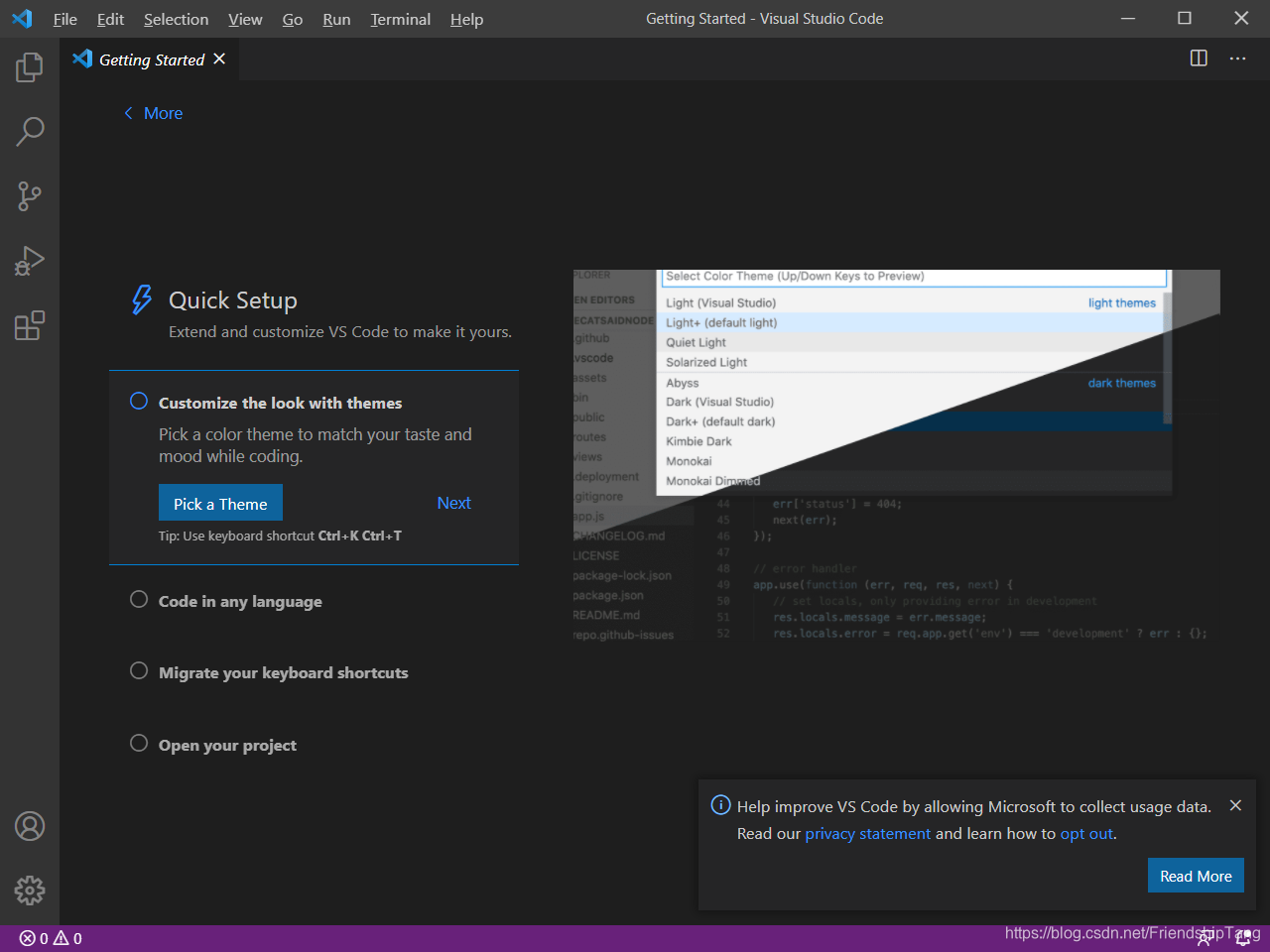Image resolution: width=1270 pixels, height=952 pixels.
Task: Click the Read More button
Action: [1196, 876]
